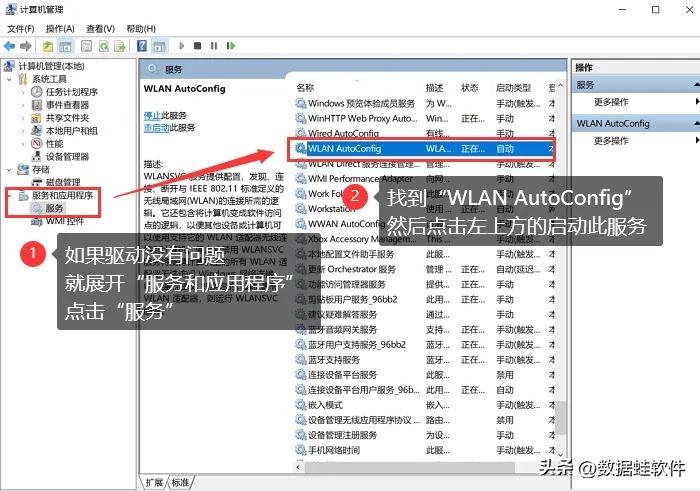
Task: Toggle the Show/Hide Console Tree icon
Action: (x=66, y=46)
